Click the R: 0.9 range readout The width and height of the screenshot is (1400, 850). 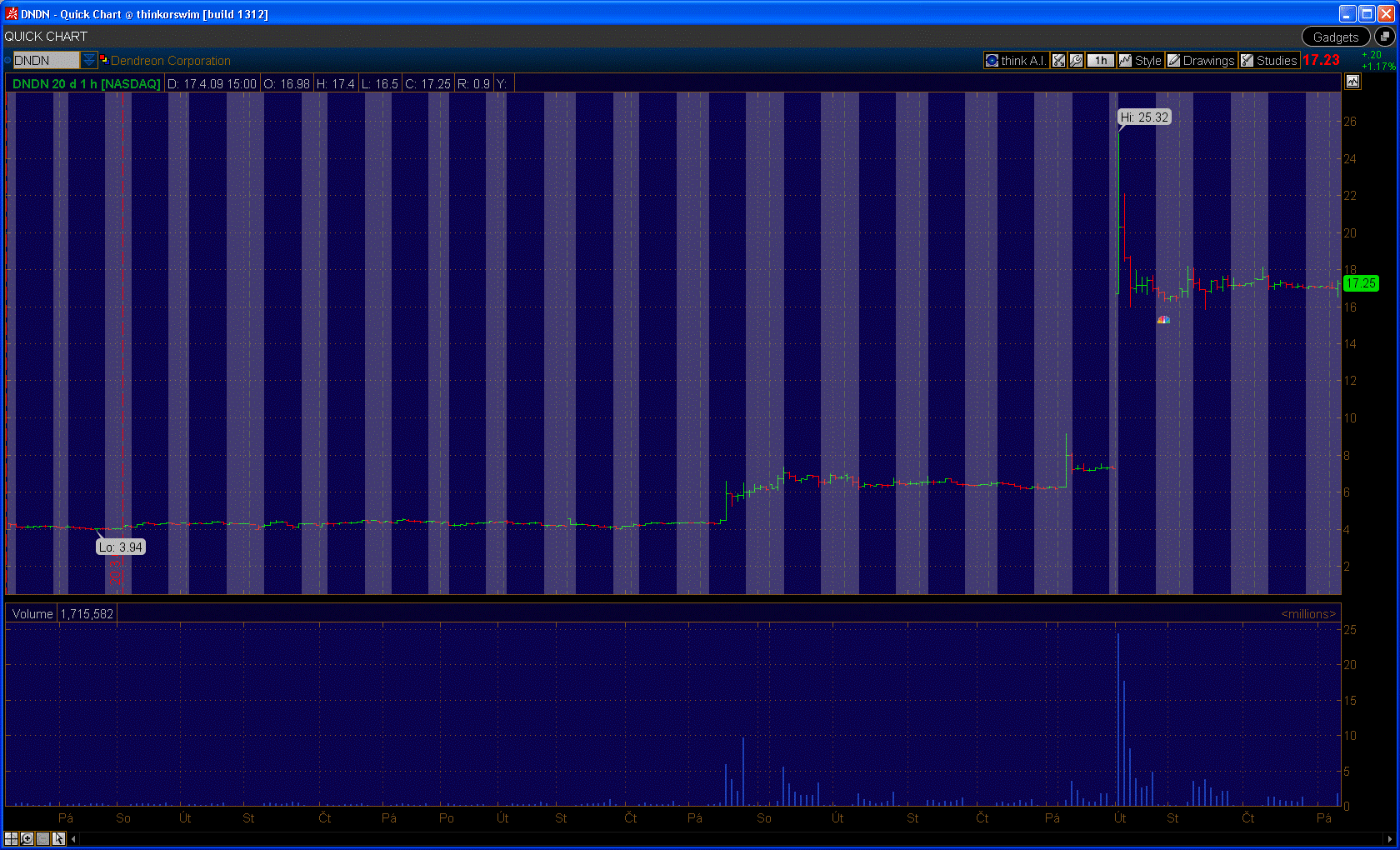tap(473, 83)
